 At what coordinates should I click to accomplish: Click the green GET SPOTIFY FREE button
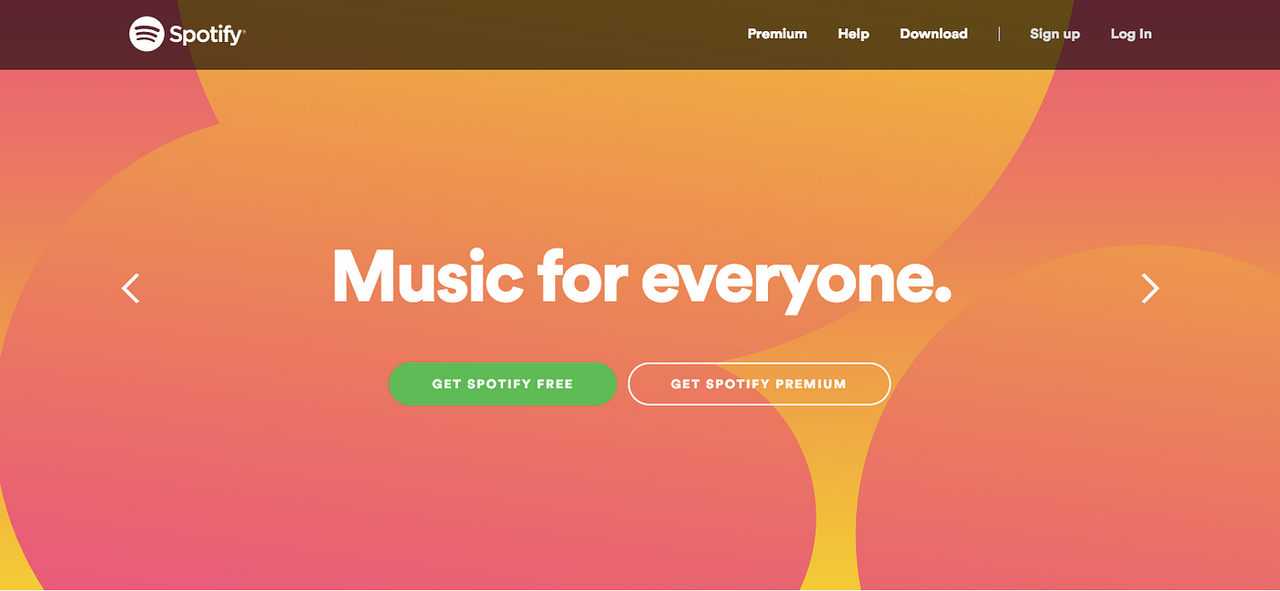(503, 384)
